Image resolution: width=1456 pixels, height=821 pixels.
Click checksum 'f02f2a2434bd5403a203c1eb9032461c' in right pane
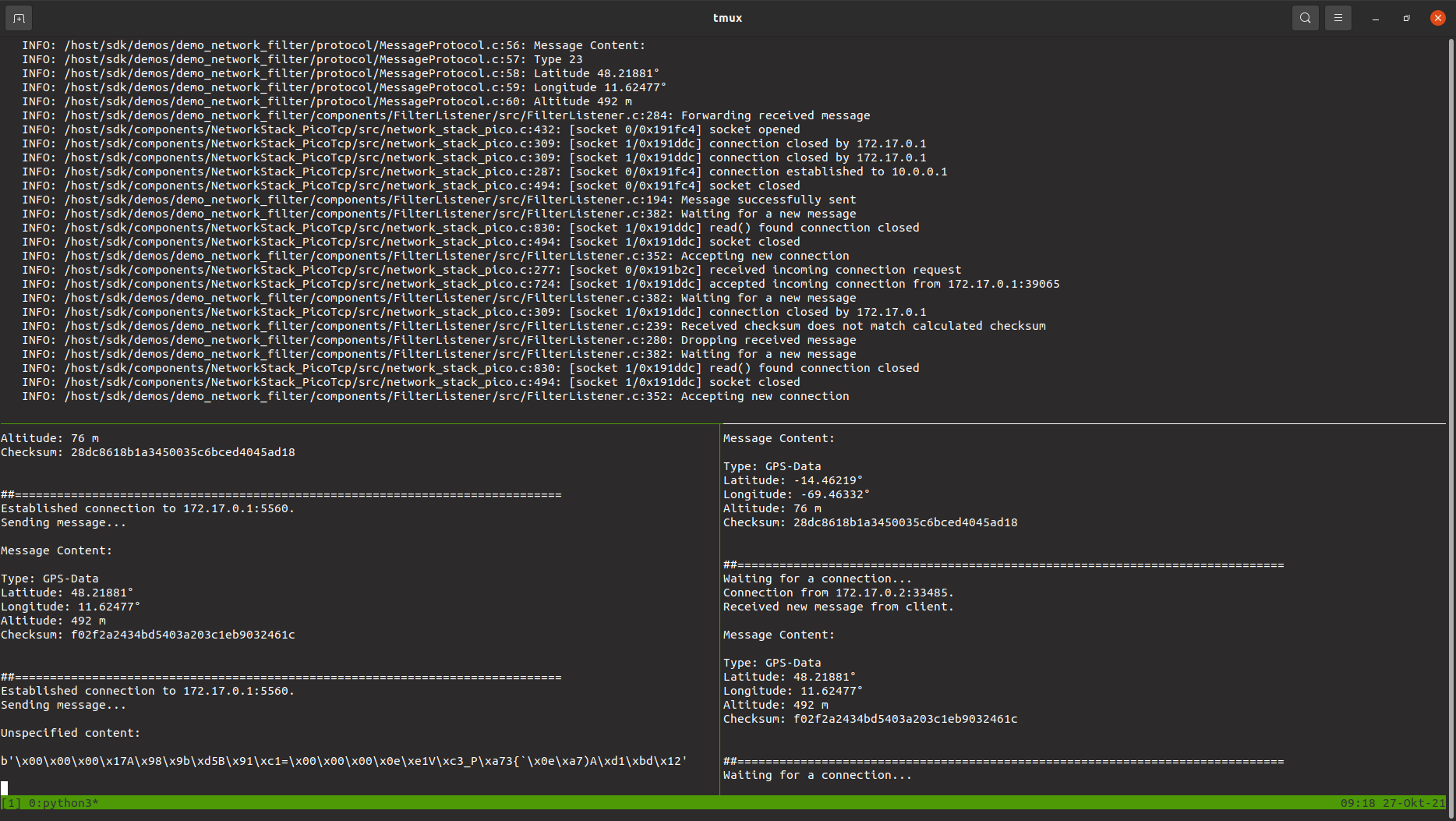(x=906, y=719)
